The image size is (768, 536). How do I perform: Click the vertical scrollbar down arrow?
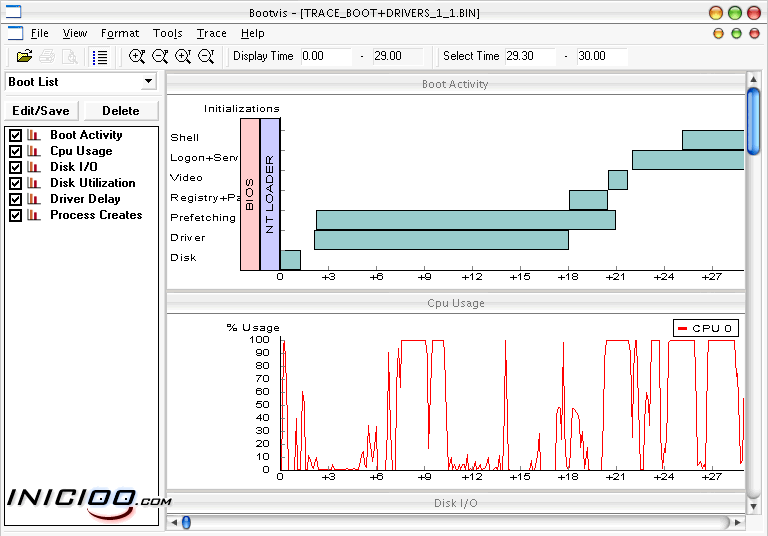(x=753, y=506)
